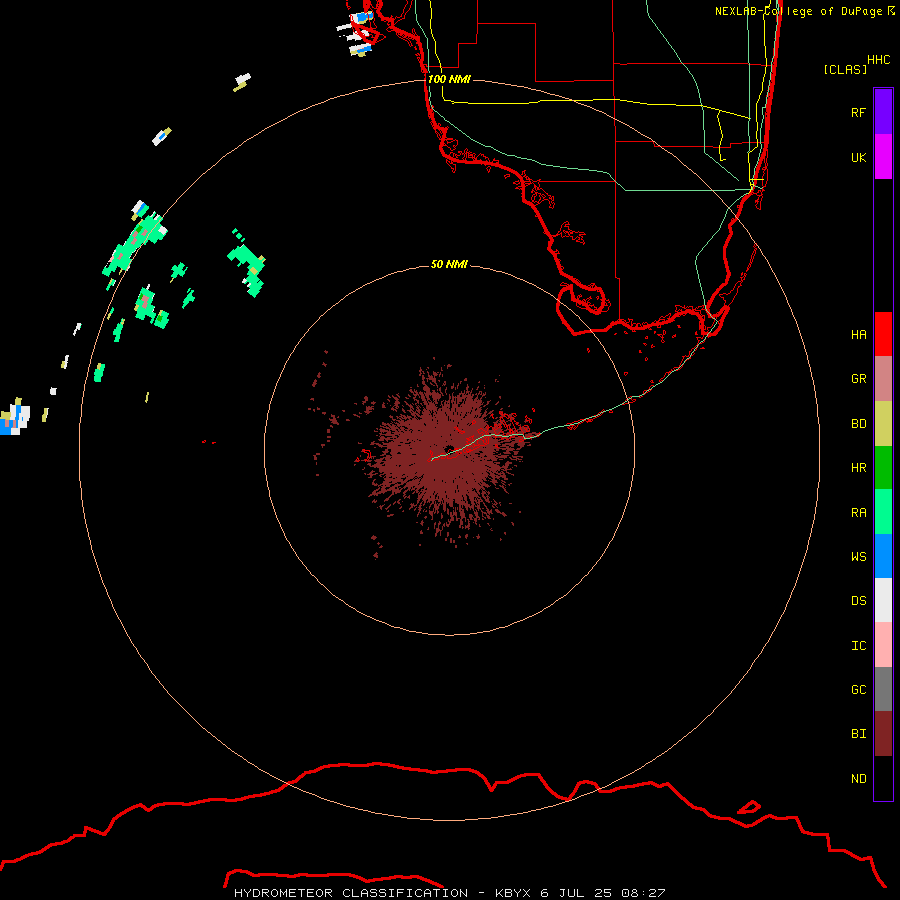900x900 pixels.
Task: Click the HR legend label
Action: [x=859, y=468]
